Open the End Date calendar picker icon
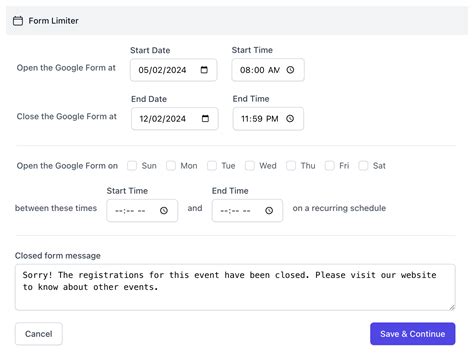Image resolution: width=474 pixels, height=361 pixels. (x=205, y=118)
